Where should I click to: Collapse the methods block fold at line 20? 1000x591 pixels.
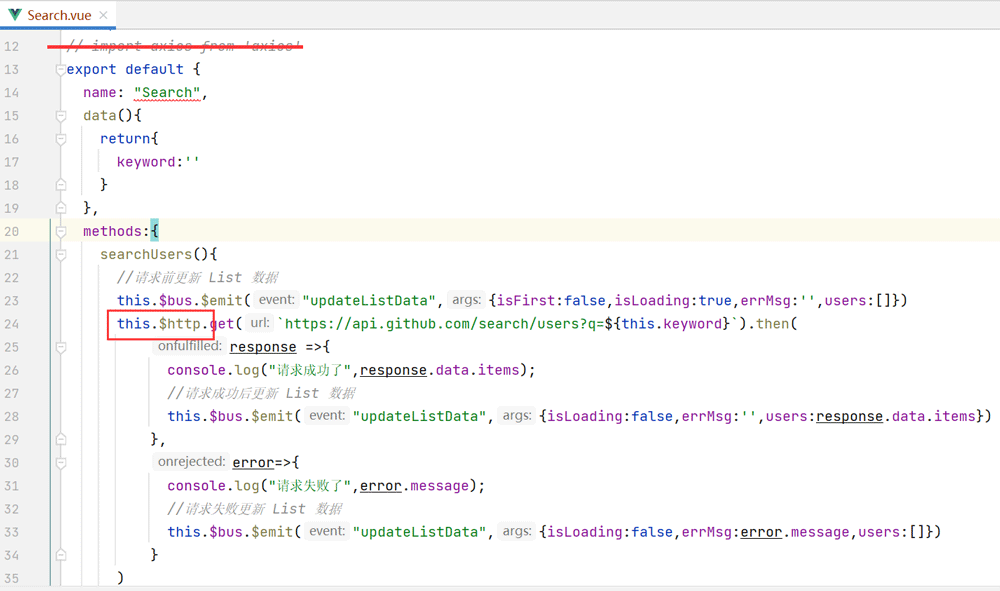click(61, 231)
